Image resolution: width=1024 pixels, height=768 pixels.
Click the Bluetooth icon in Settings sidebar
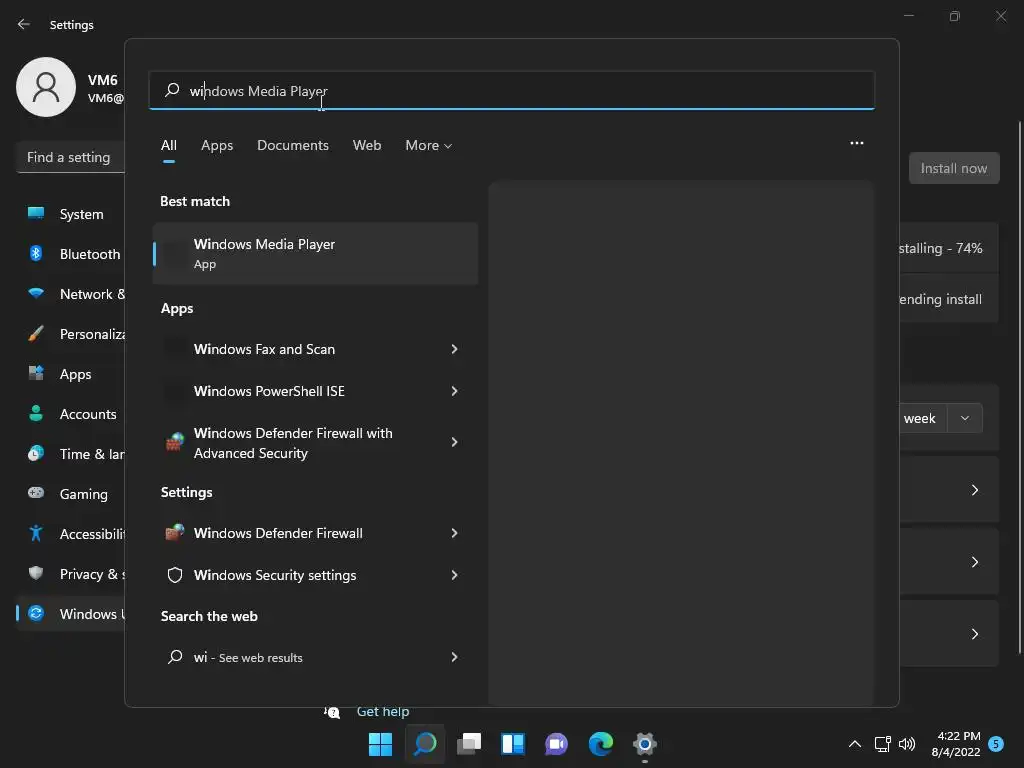pos(36,253)
